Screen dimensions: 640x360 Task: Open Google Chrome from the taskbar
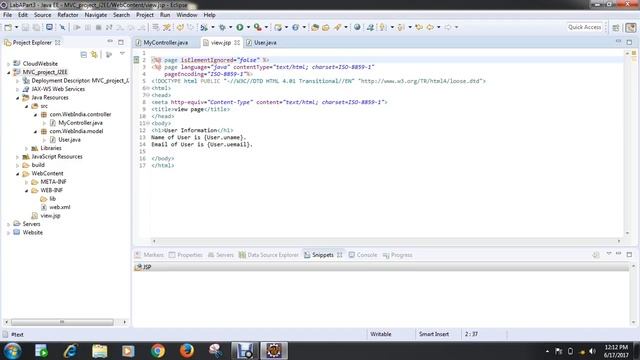pos(158,351)
